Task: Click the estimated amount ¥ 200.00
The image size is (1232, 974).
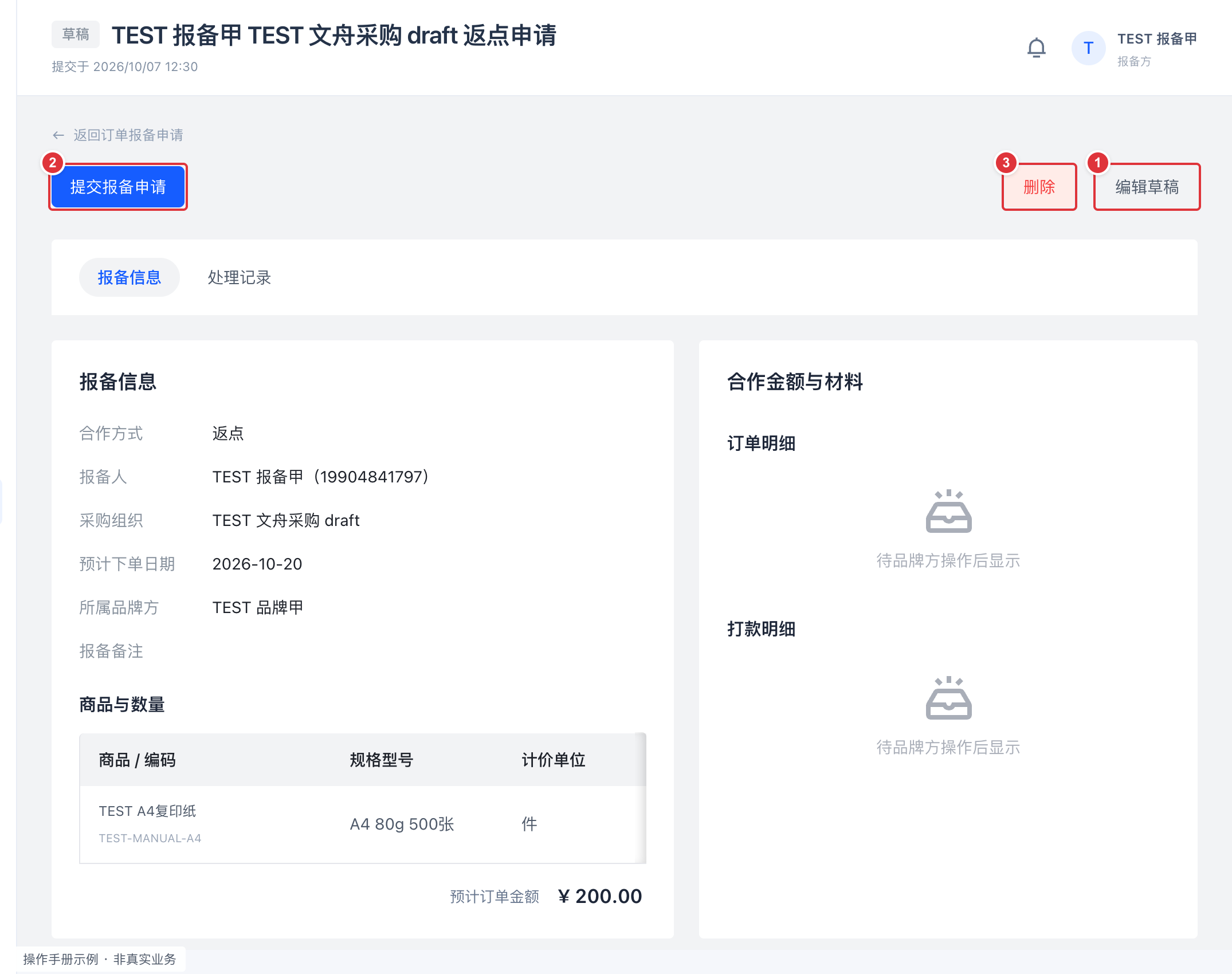Action: (600, 896)
